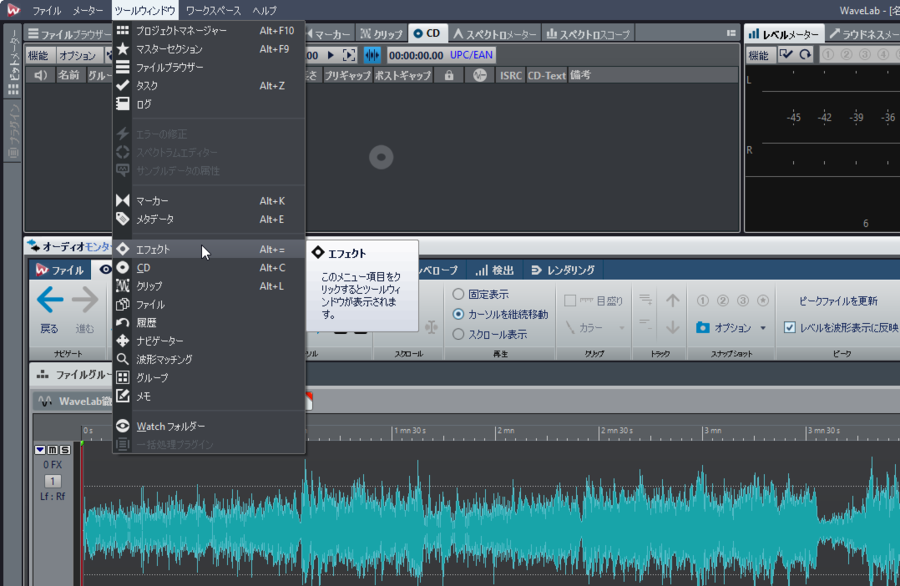This screenshot has height=586, width=900.
Task: Switch to the レベルメーター tab
Action: (x=784, y=34)
